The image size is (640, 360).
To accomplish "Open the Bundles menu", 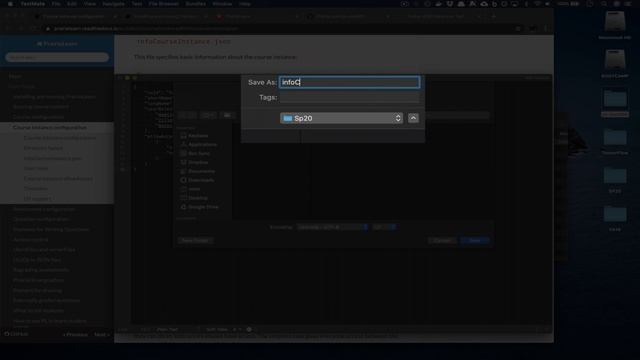I will pos(196,4).
